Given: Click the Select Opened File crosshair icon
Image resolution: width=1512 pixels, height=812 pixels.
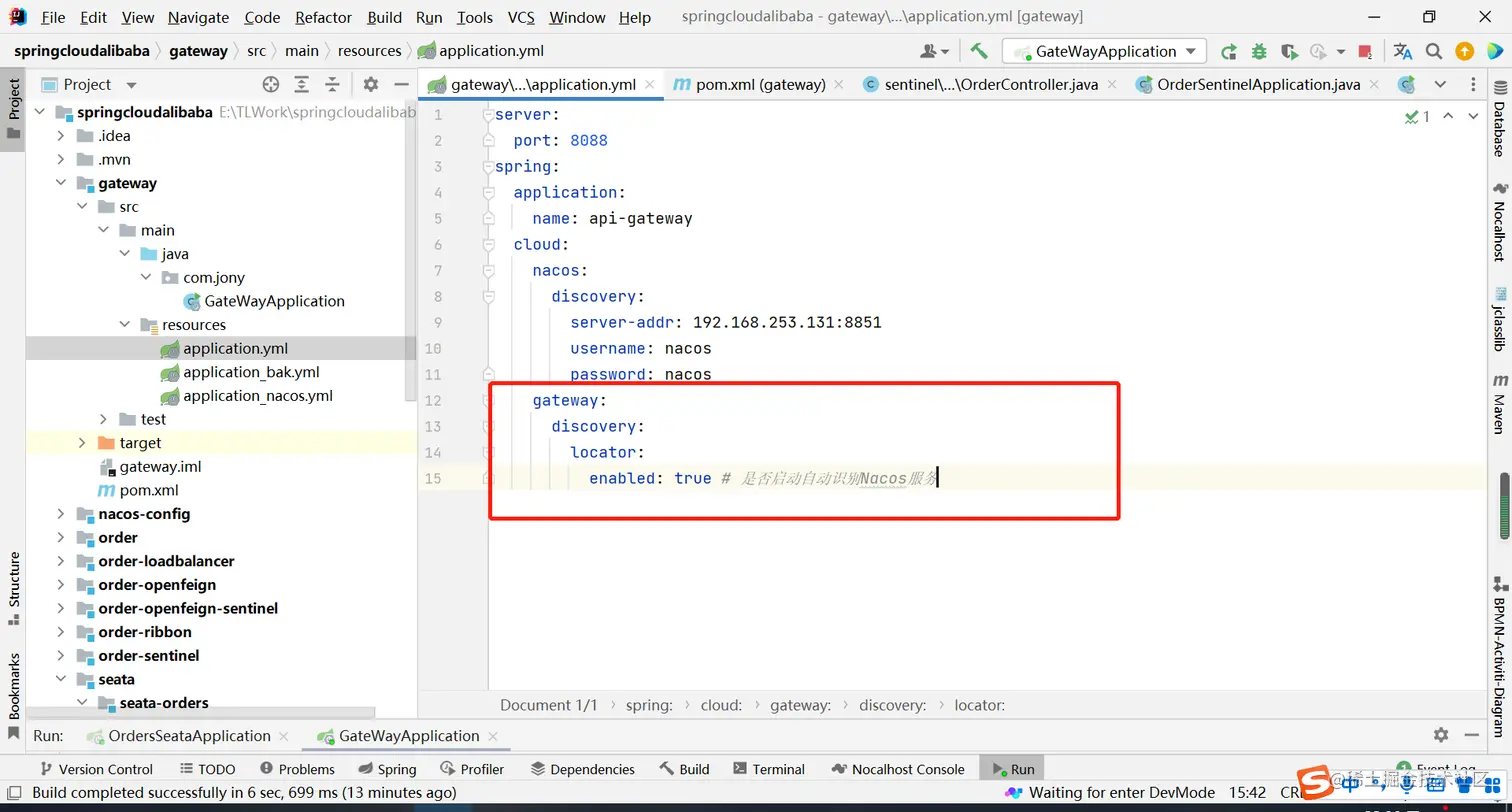Looking at the screenshot, I should click(270, 85).
